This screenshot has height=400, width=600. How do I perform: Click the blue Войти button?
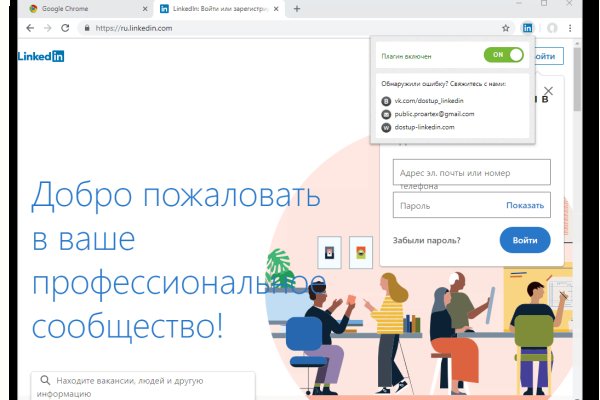point(524,240)
